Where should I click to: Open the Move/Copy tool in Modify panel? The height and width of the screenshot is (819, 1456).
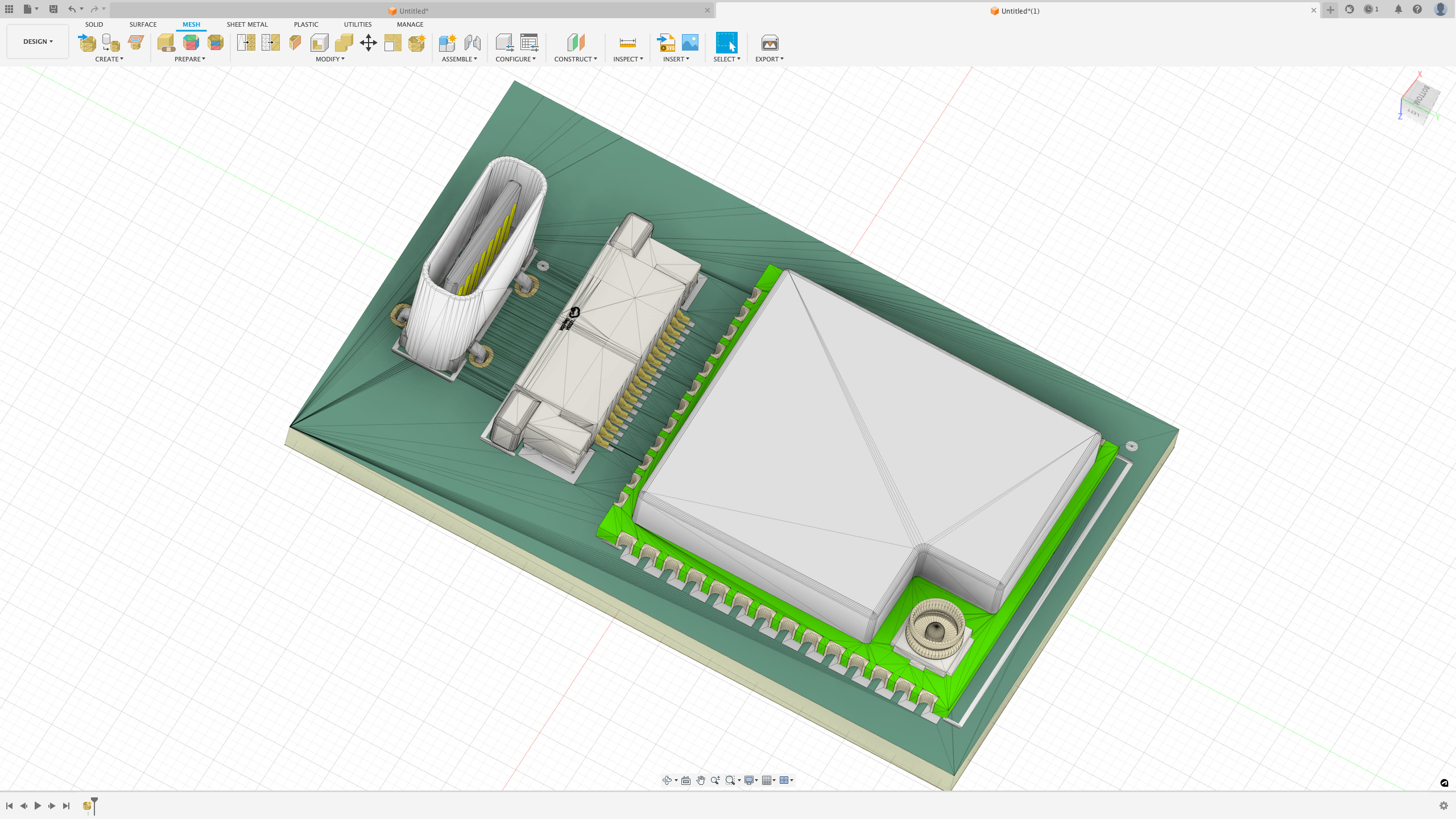368,43
